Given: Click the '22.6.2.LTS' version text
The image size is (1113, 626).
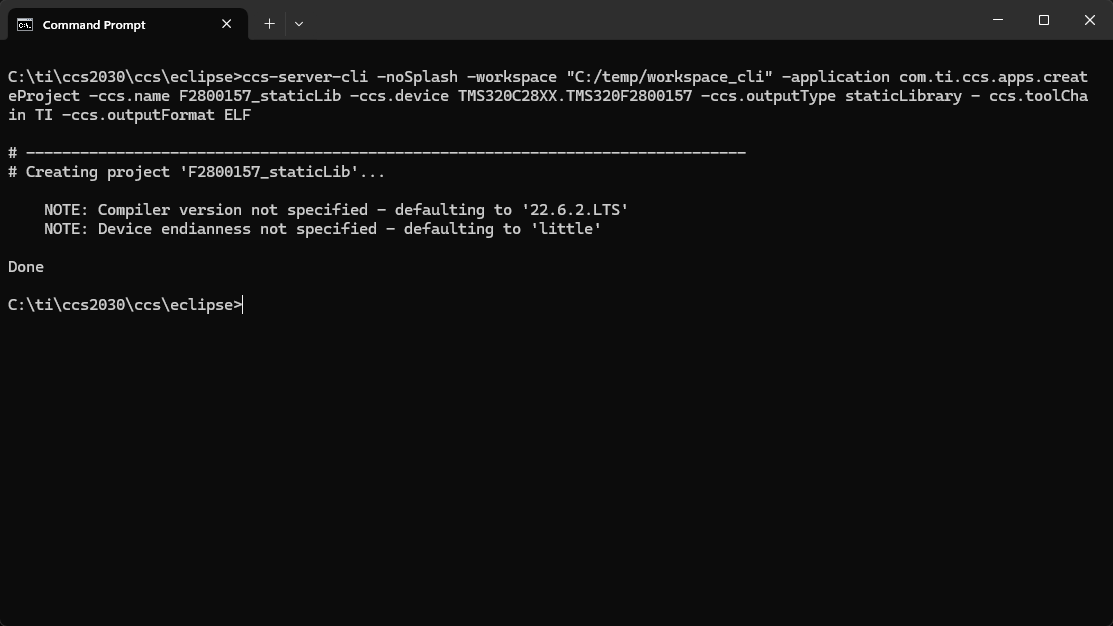Looking at the screenshot, I should coord(575,210).
